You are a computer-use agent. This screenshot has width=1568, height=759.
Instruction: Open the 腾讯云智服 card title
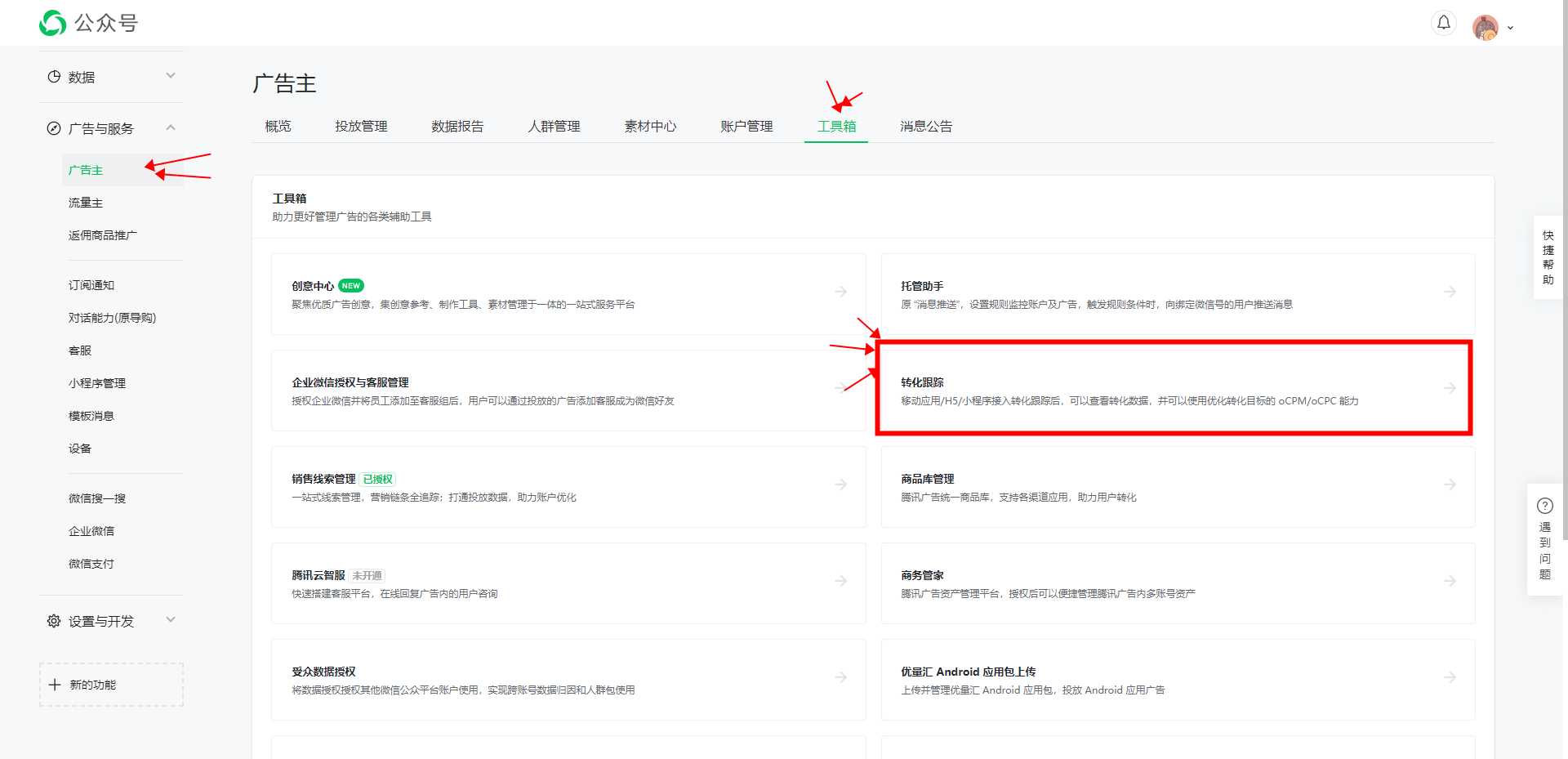coord(318,575)
